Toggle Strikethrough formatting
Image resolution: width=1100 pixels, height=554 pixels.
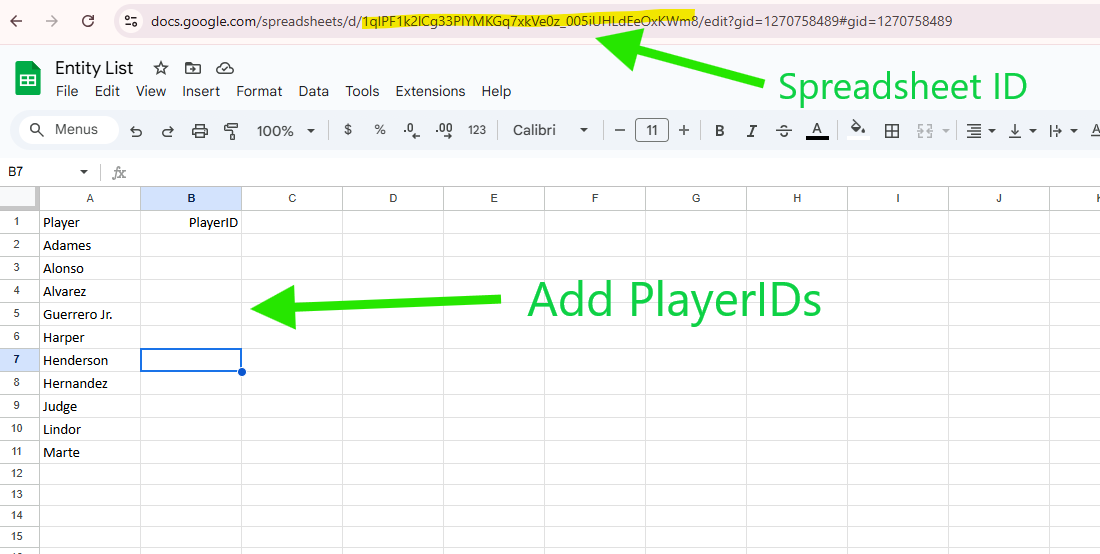(784, 131)
